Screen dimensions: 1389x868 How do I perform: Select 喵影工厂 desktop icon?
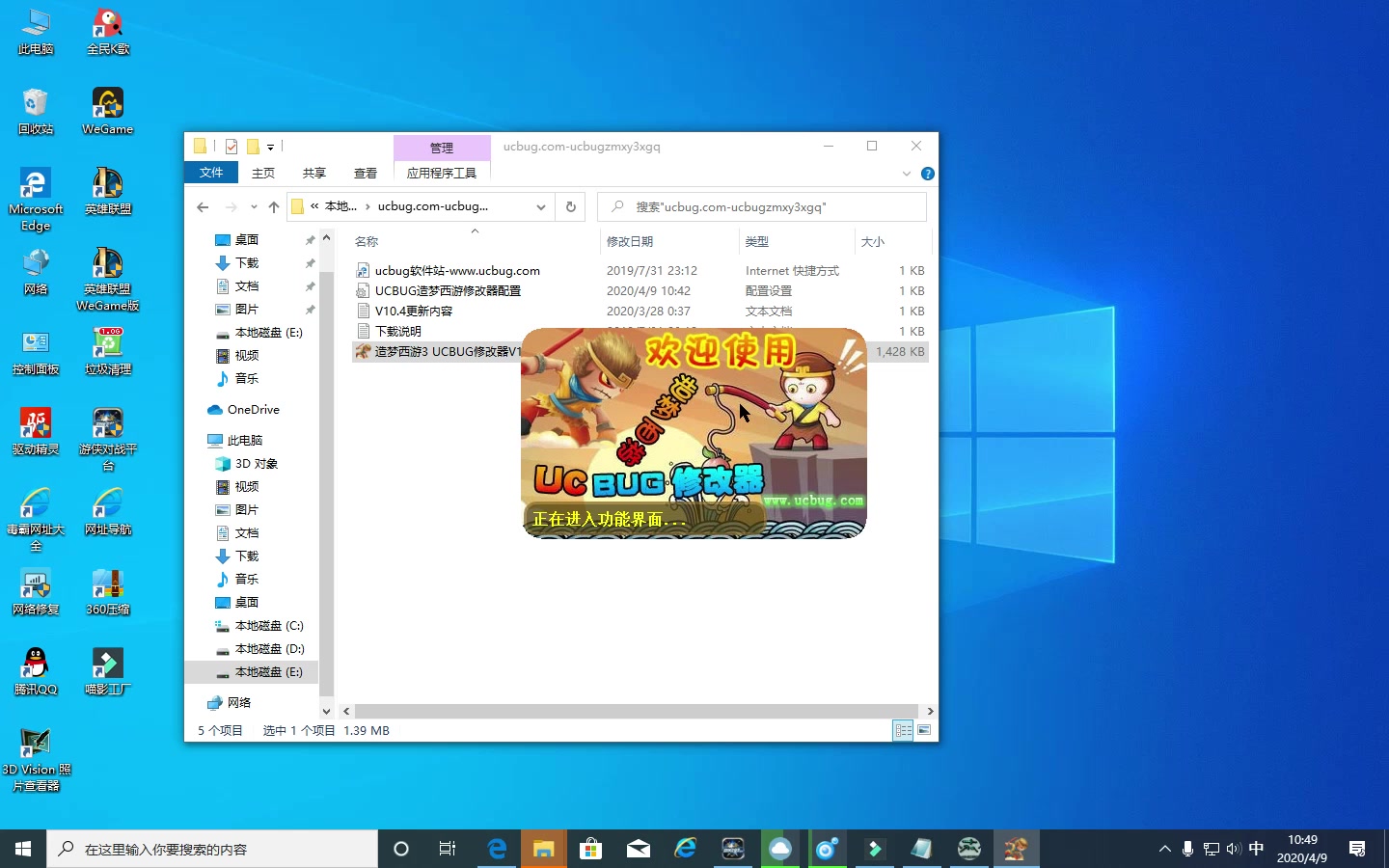point(108,672)
